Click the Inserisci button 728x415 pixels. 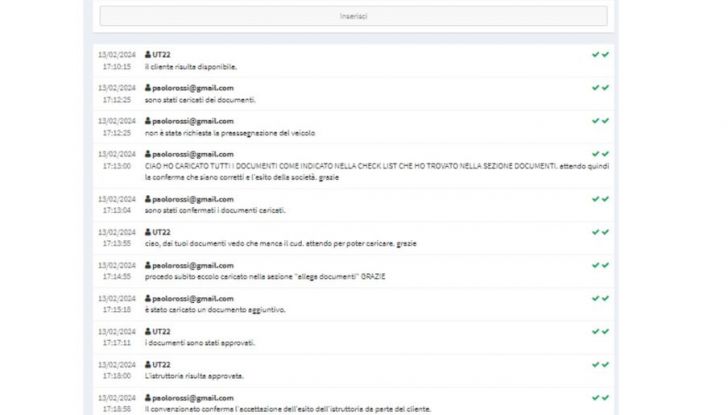click(x=353, y=16)
